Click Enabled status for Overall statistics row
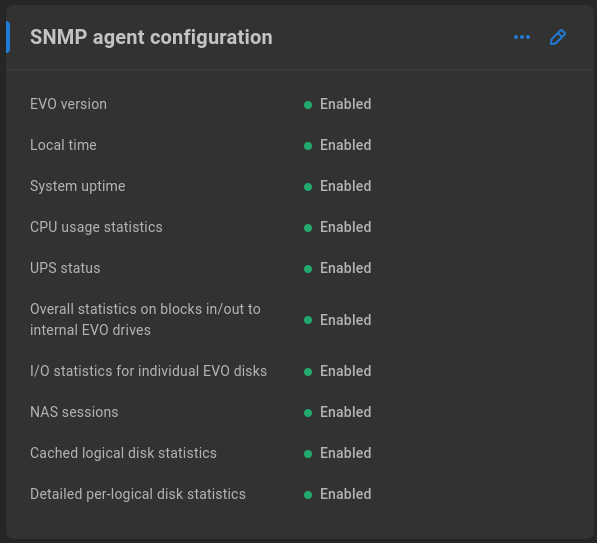Image resolution: width=597 pixels, height=543 pixels. click(x=337, y=320)
